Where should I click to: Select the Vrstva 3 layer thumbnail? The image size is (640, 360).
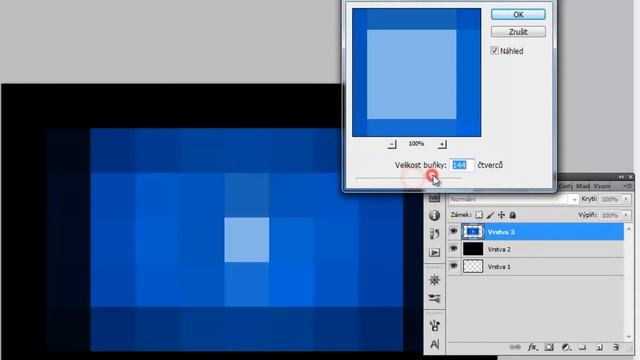[473, 232]
